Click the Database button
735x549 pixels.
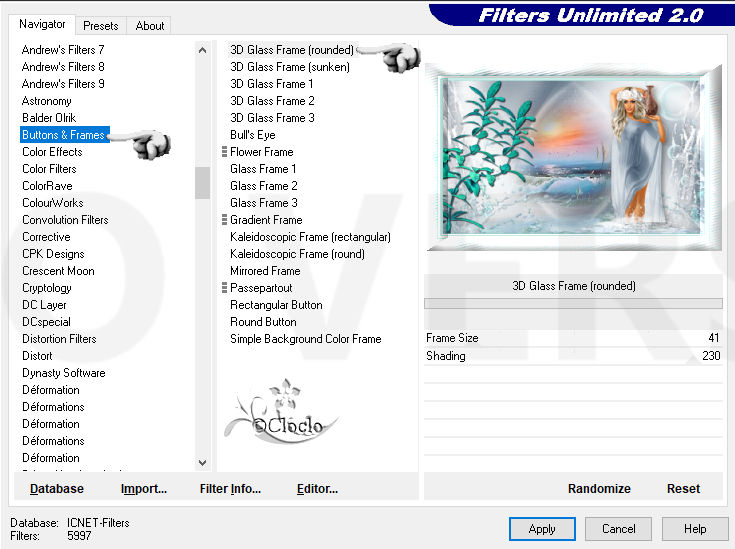[57, 489]
